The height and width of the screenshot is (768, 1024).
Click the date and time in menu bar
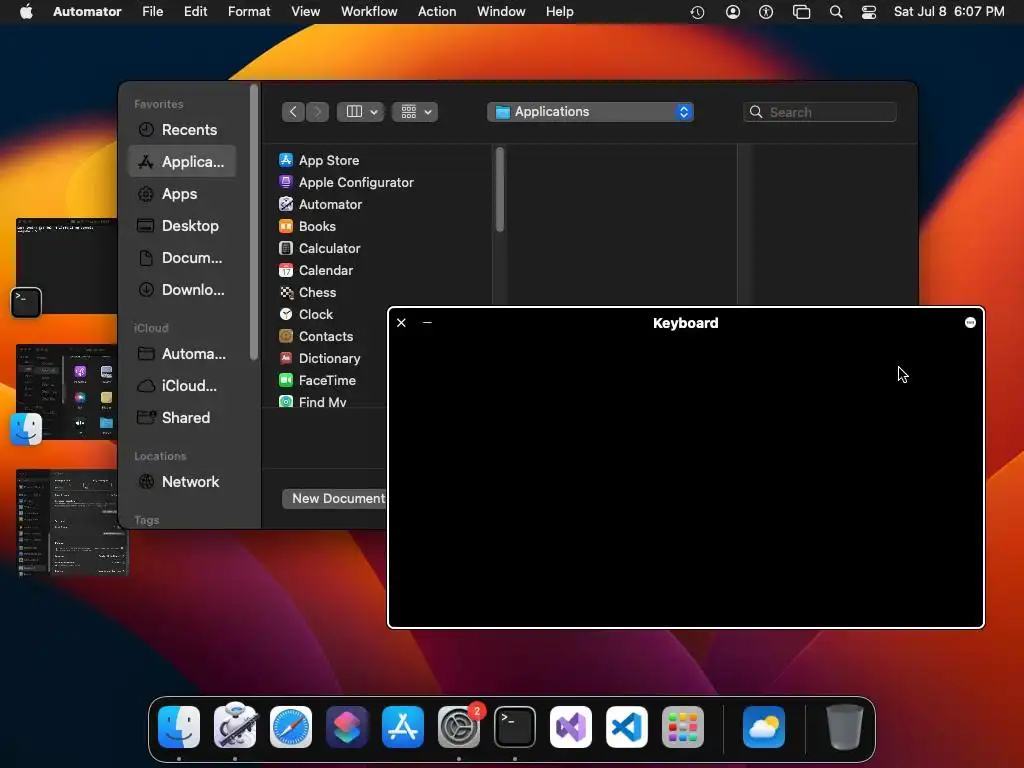pyautogui.click(x=949, y=12)
